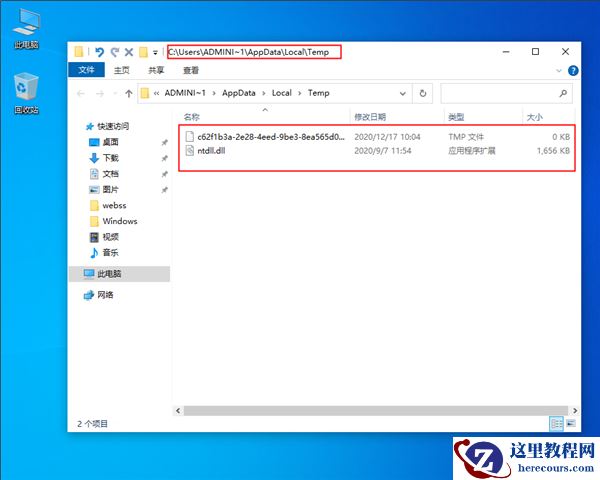Screen dimensions: 600x480
Task: Switch to details view icon in status bar
Action: pyautogui.click(x=556, y=423)
